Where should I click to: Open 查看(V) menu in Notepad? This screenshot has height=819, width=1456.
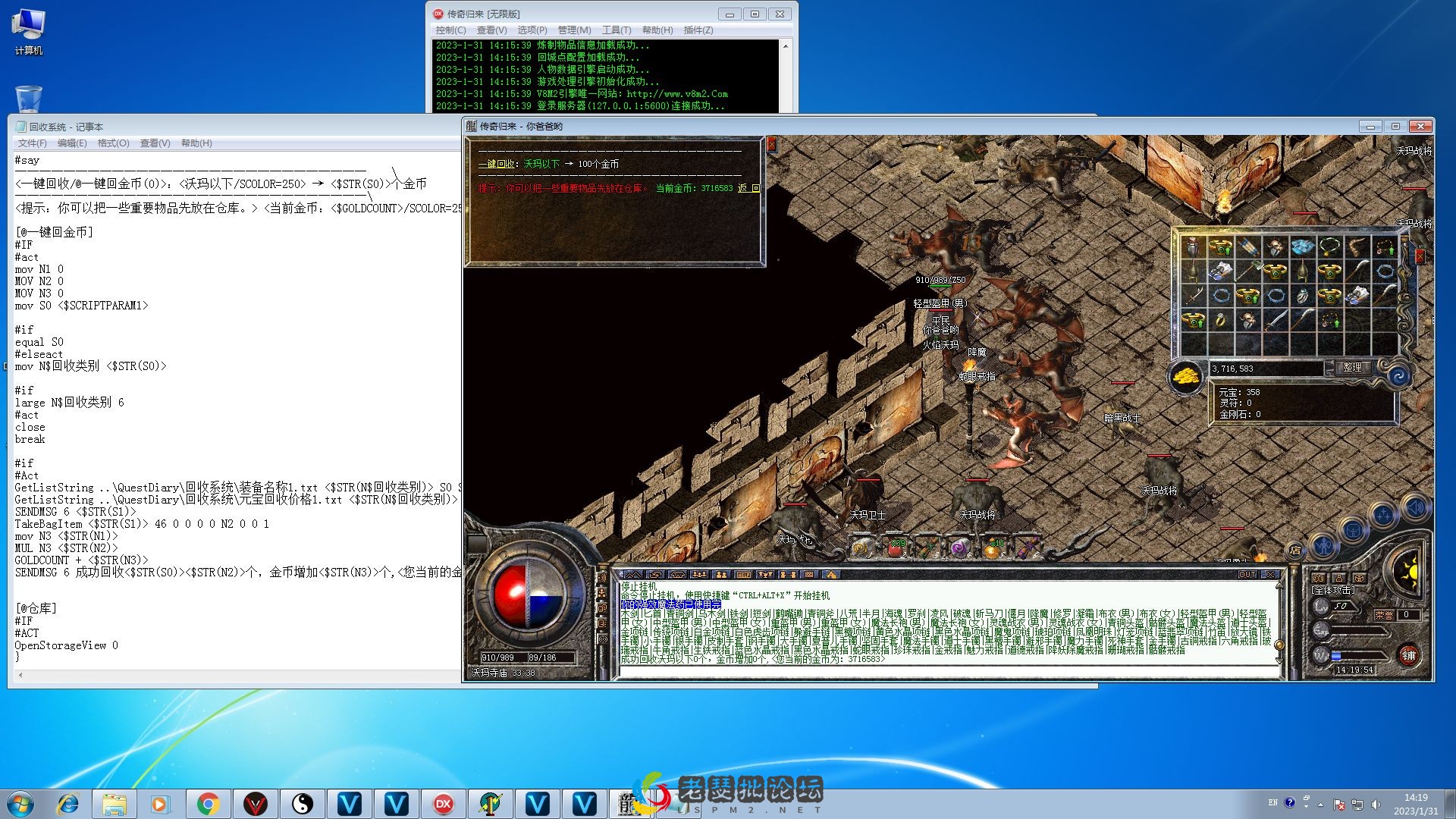point(155,143)
